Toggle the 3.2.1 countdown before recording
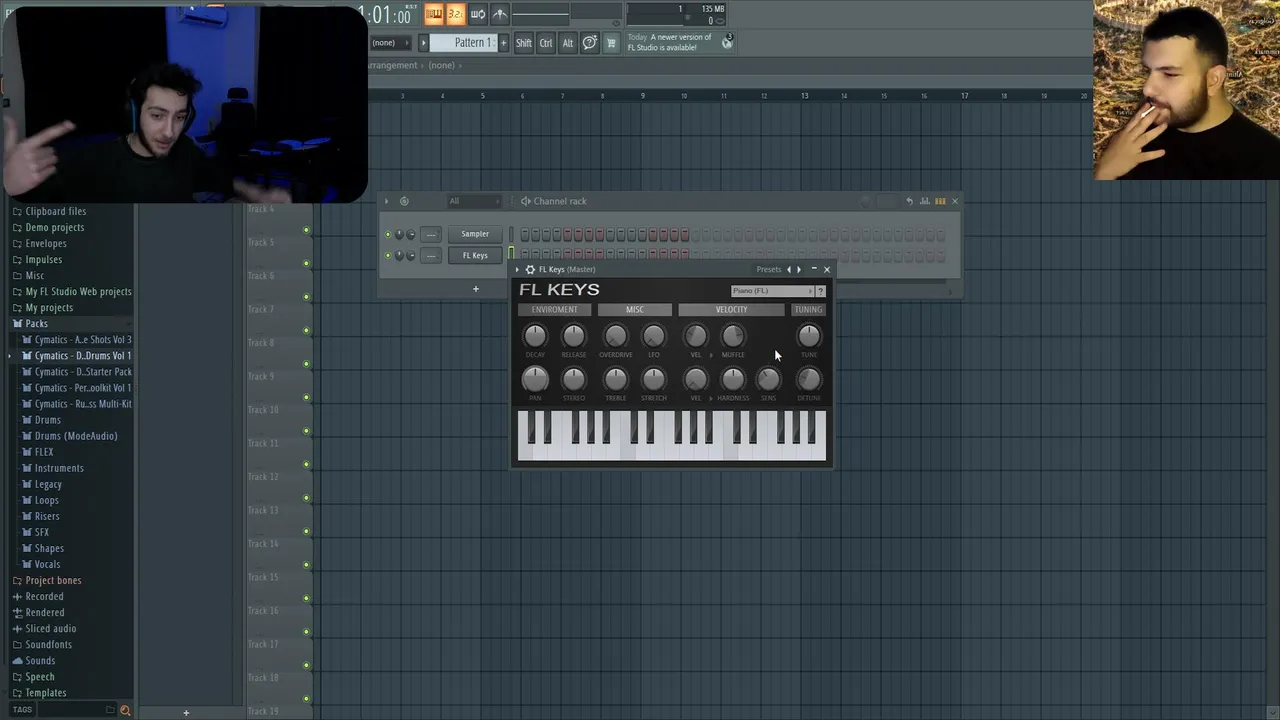Screen dimensions: 1280x720 pos(455,14)
